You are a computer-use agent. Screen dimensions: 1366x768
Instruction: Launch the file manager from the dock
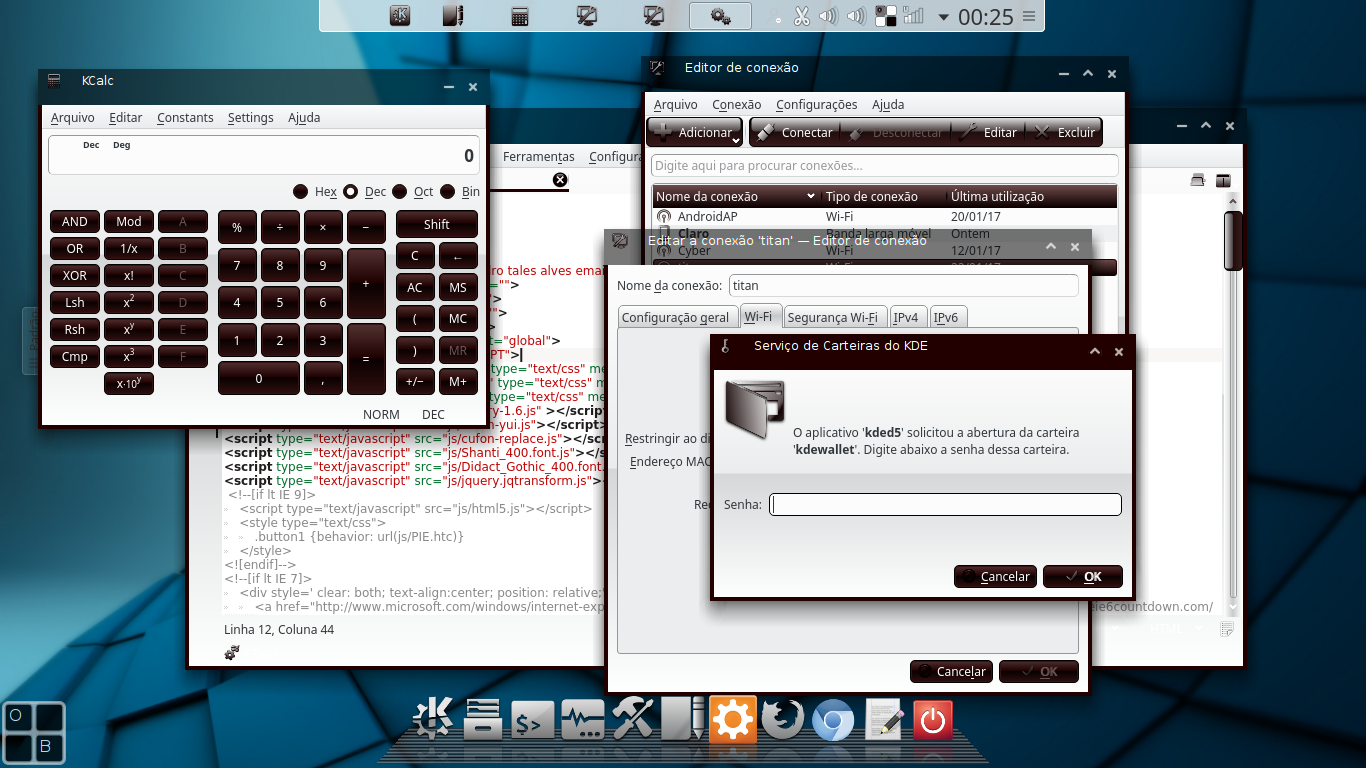point(483,720)
